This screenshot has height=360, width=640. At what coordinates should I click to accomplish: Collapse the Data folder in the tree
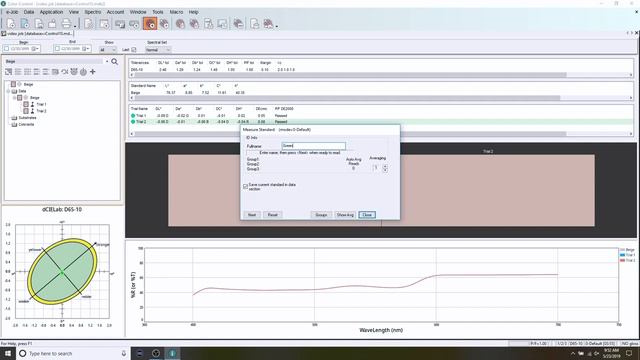coord(8,91)
